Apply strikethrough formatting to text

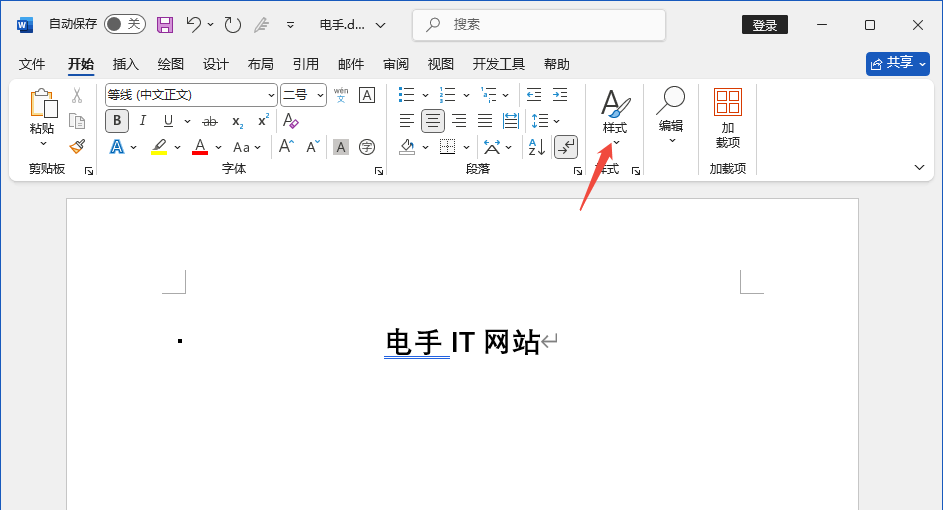(210, 121)
